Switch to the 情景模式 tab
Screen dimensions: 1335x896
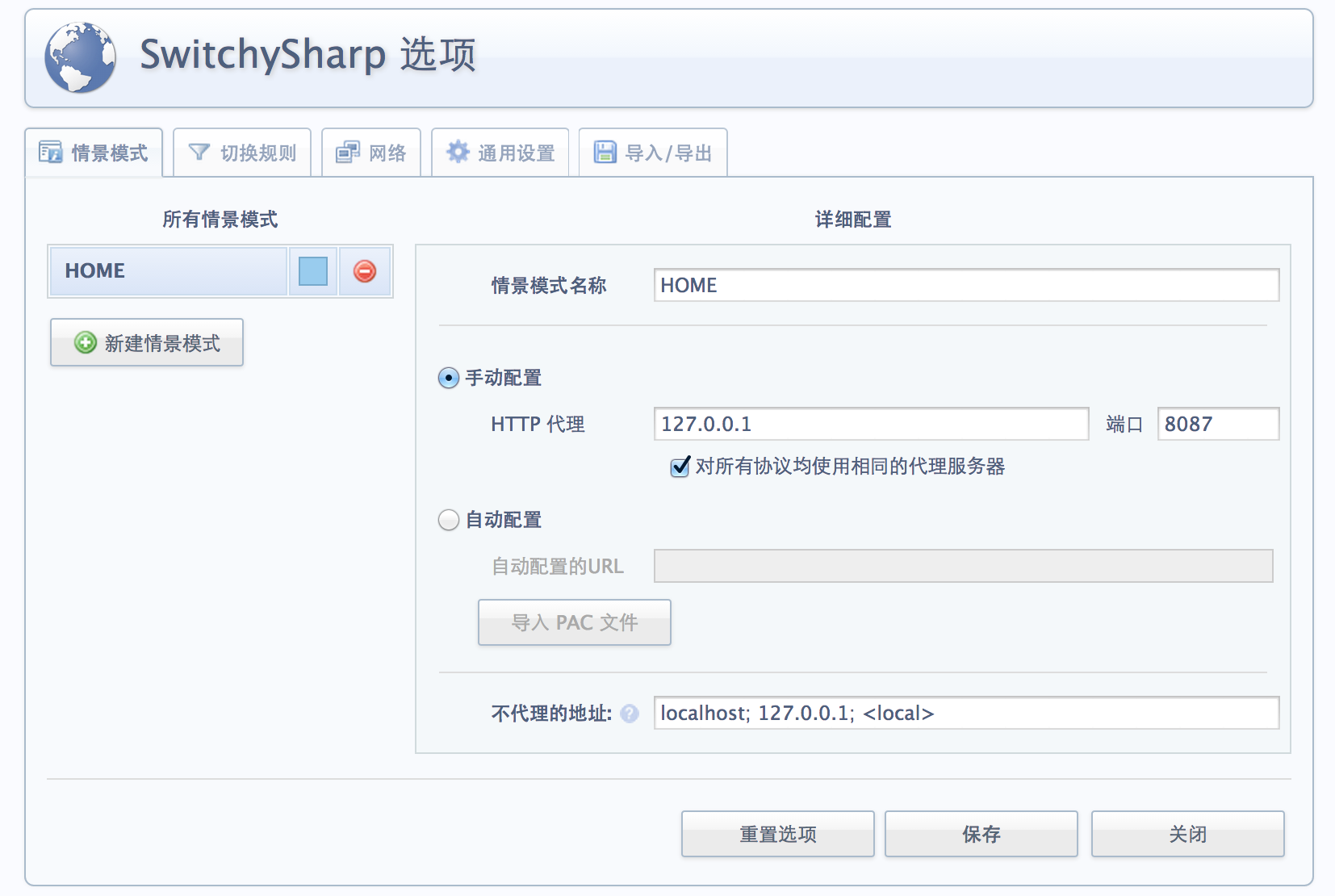coord(94,153)
